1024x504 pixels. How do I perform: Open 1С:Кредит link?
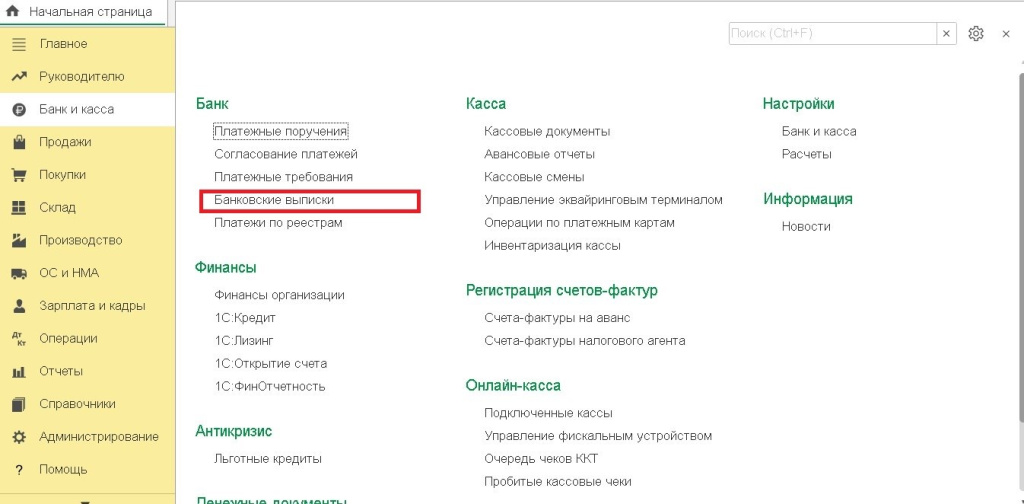coord(245,318)
